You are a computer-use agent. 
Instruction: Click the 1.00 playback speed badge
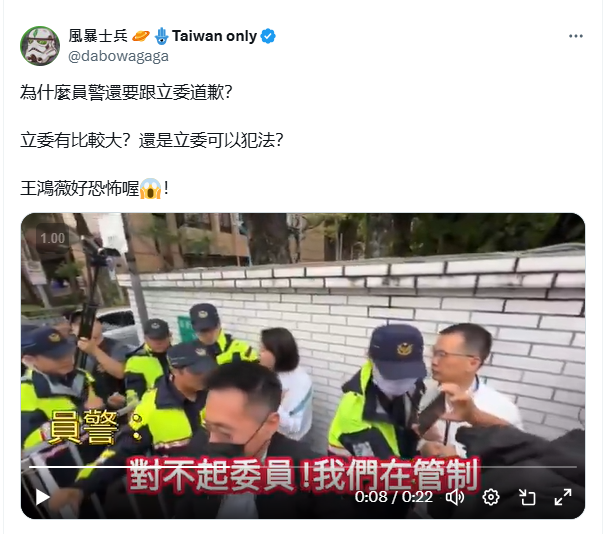[53, 238]
